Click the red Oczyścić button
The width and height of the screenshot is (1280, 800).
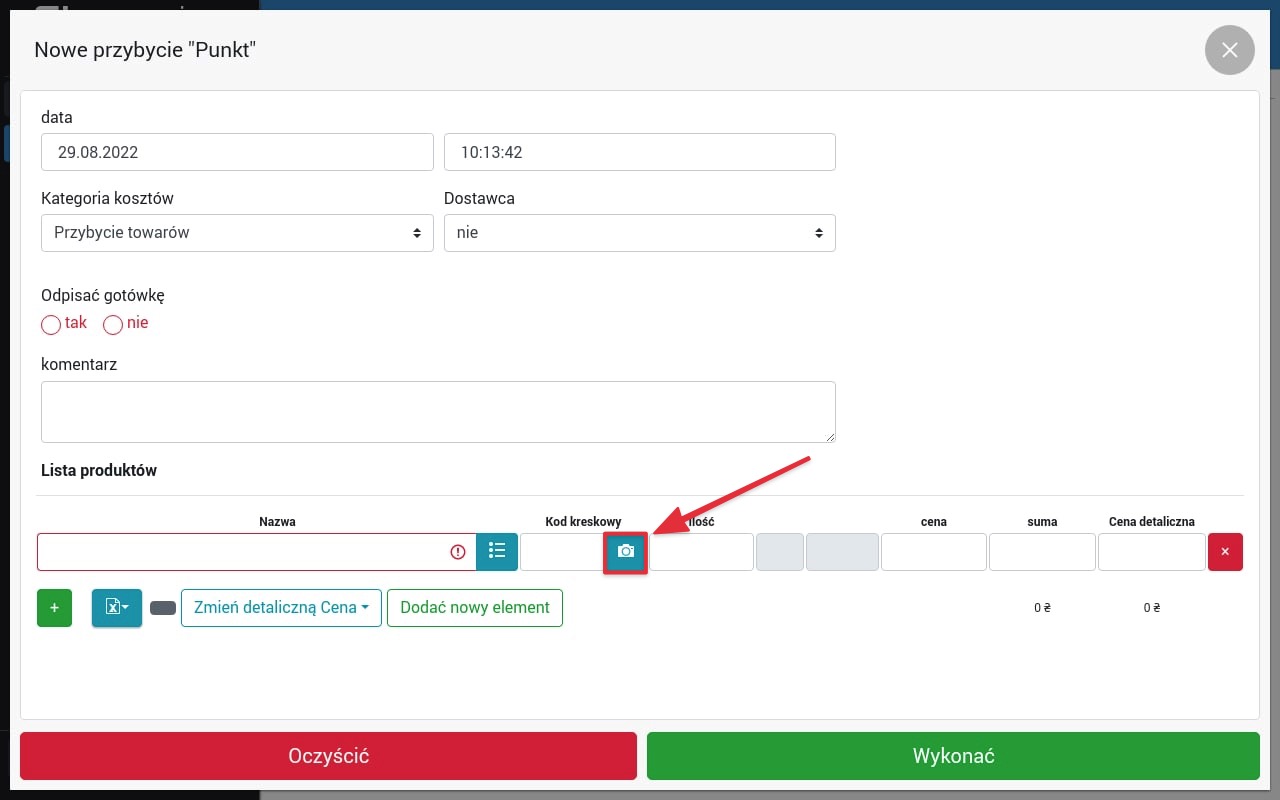[x=328, y=756]
